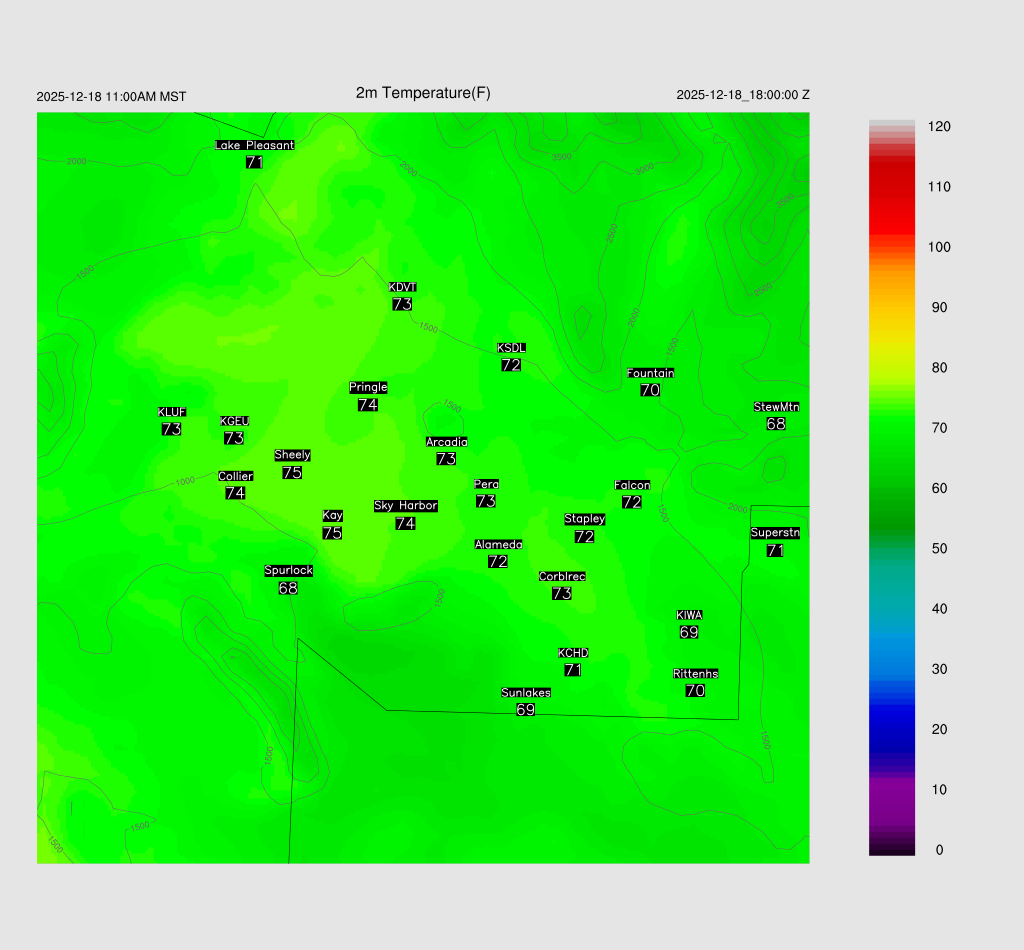Click the Sky Harbor station label

405,506
